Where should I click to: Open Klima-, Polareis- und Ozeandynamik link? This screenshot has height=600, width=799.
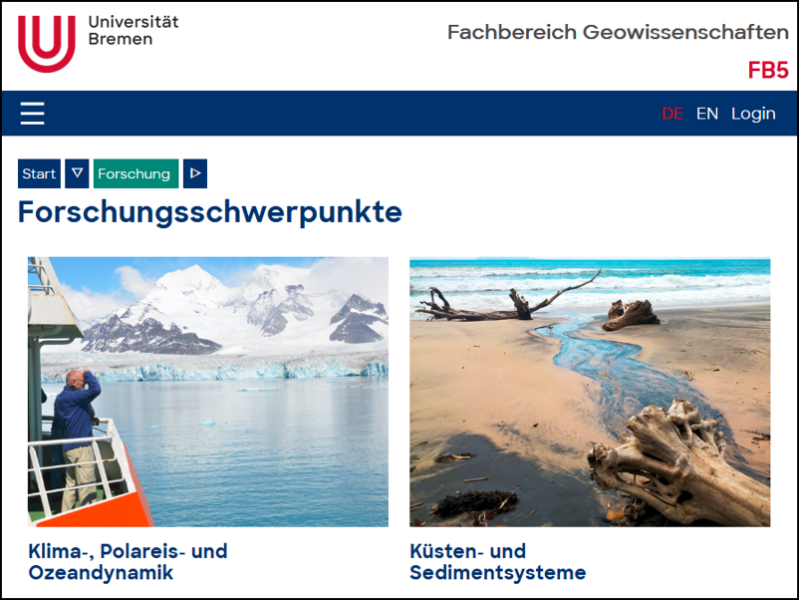pyautogui.click(x=128, y=562)
